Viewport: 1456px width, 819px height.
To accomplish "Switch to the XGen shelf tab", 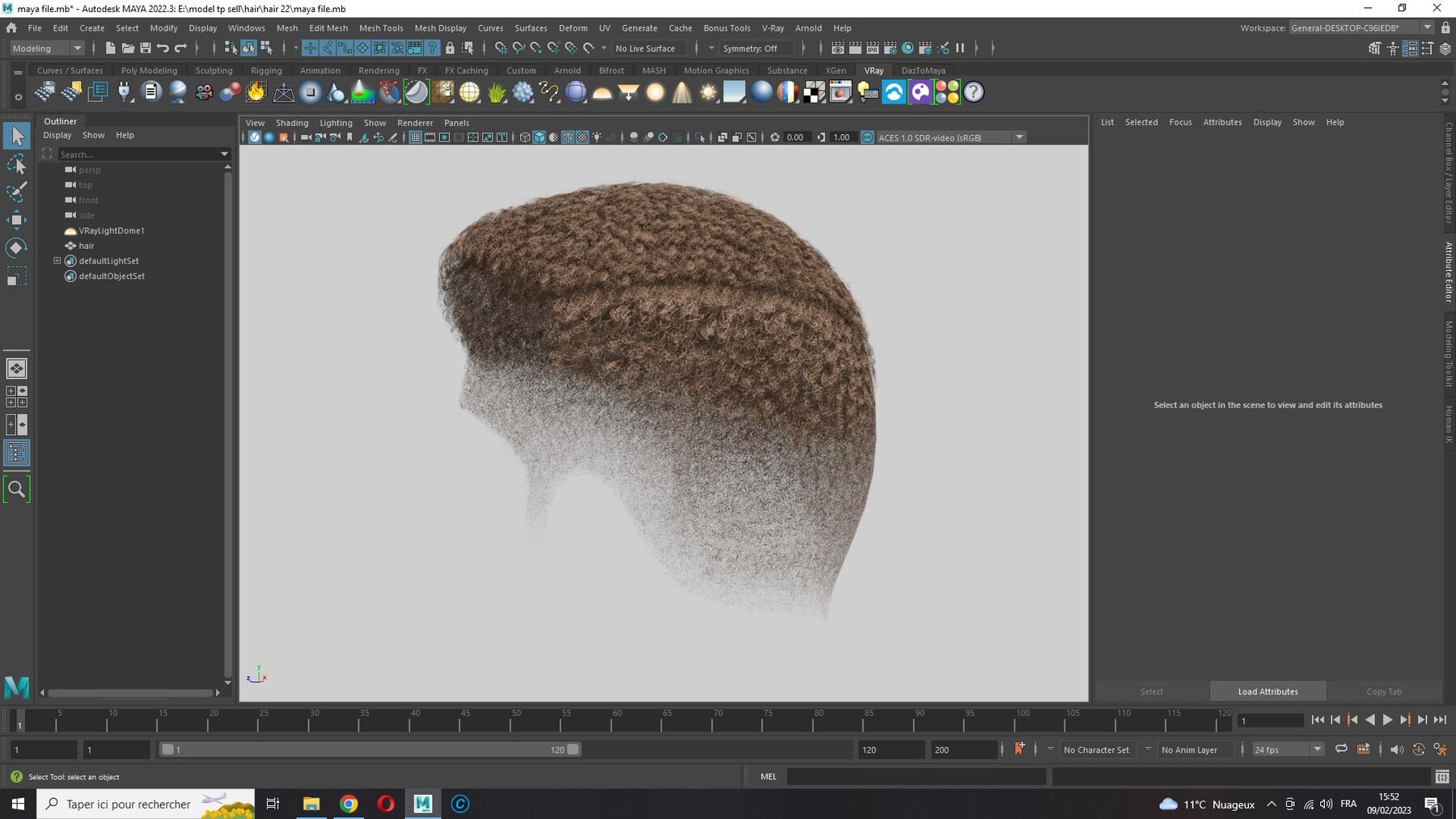I will click(x=836, y=70).
